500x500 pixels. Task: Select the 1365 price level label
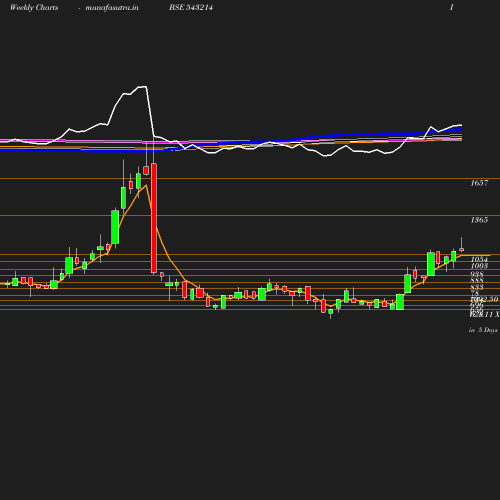(479, 220)
